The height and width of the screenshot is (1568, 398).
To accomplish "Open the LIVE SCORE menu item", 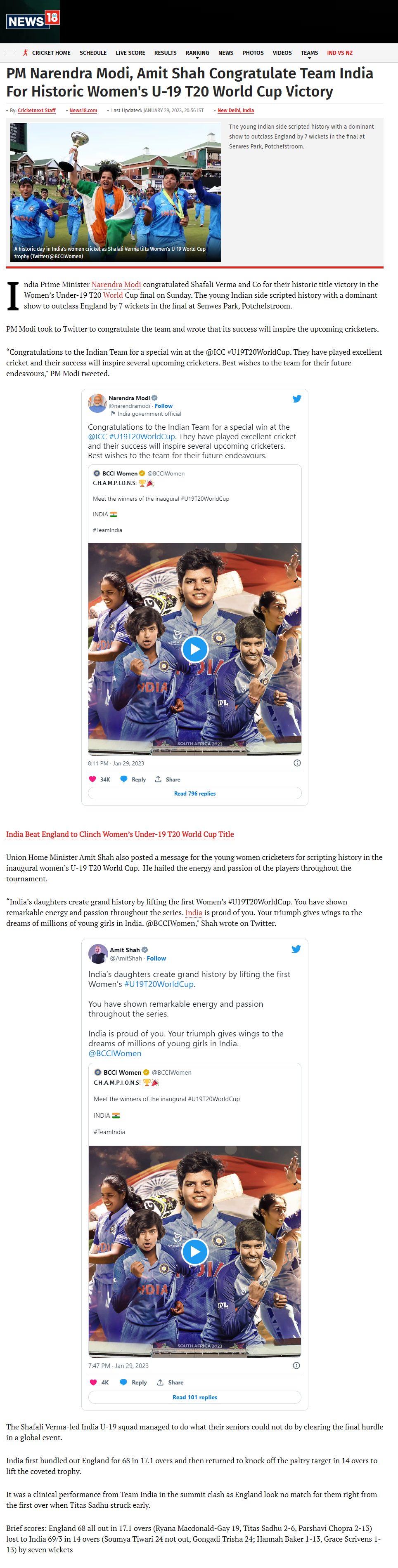I will coord(130,53).
